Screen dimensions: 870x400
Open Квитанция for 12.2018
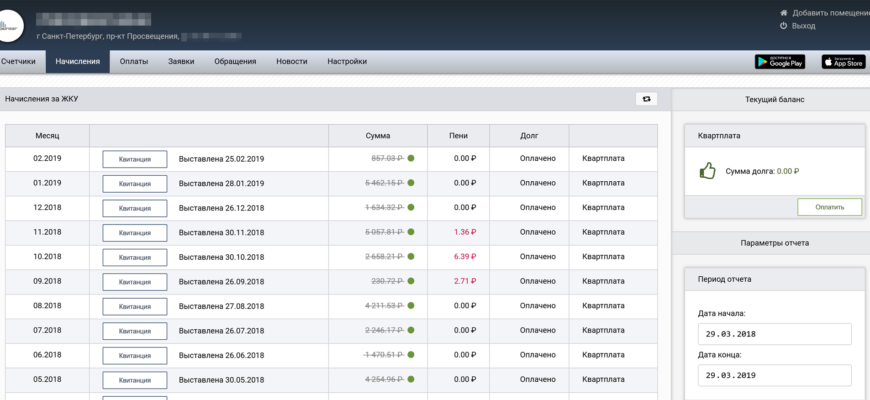135,208
